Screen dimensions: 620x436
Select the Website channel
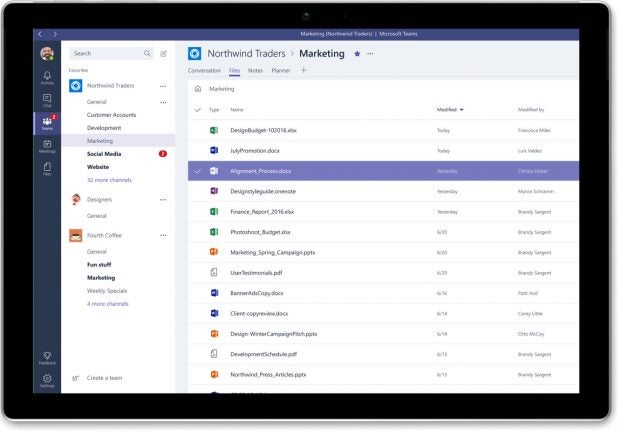(98, 167)
